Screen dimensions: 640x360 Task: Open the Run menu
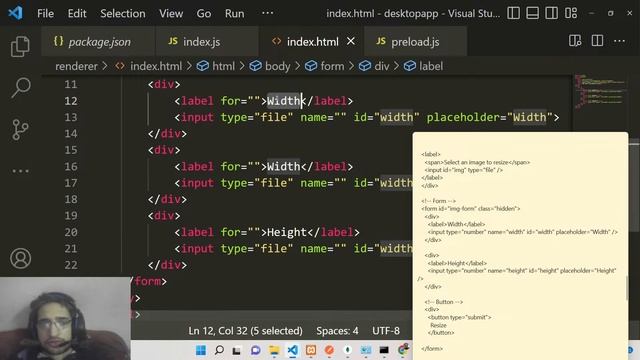point(234,13)
